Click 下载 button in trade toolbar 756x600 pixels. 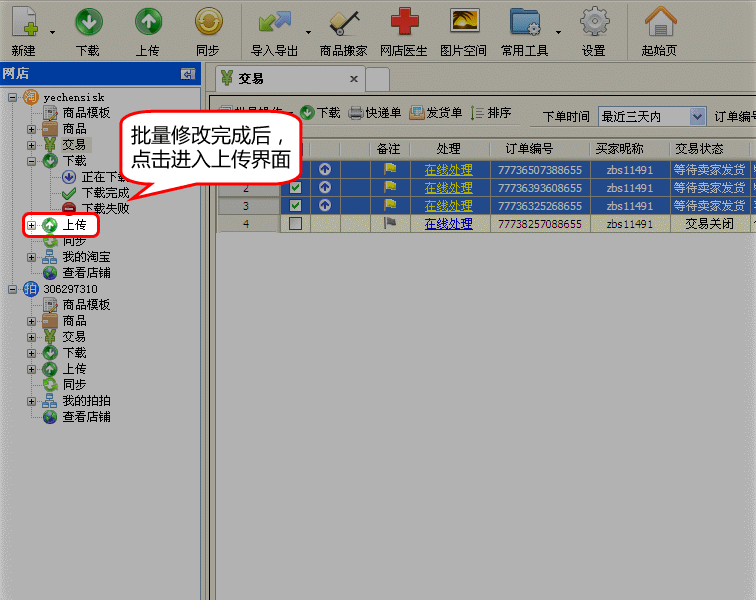(x=320, y=113)
